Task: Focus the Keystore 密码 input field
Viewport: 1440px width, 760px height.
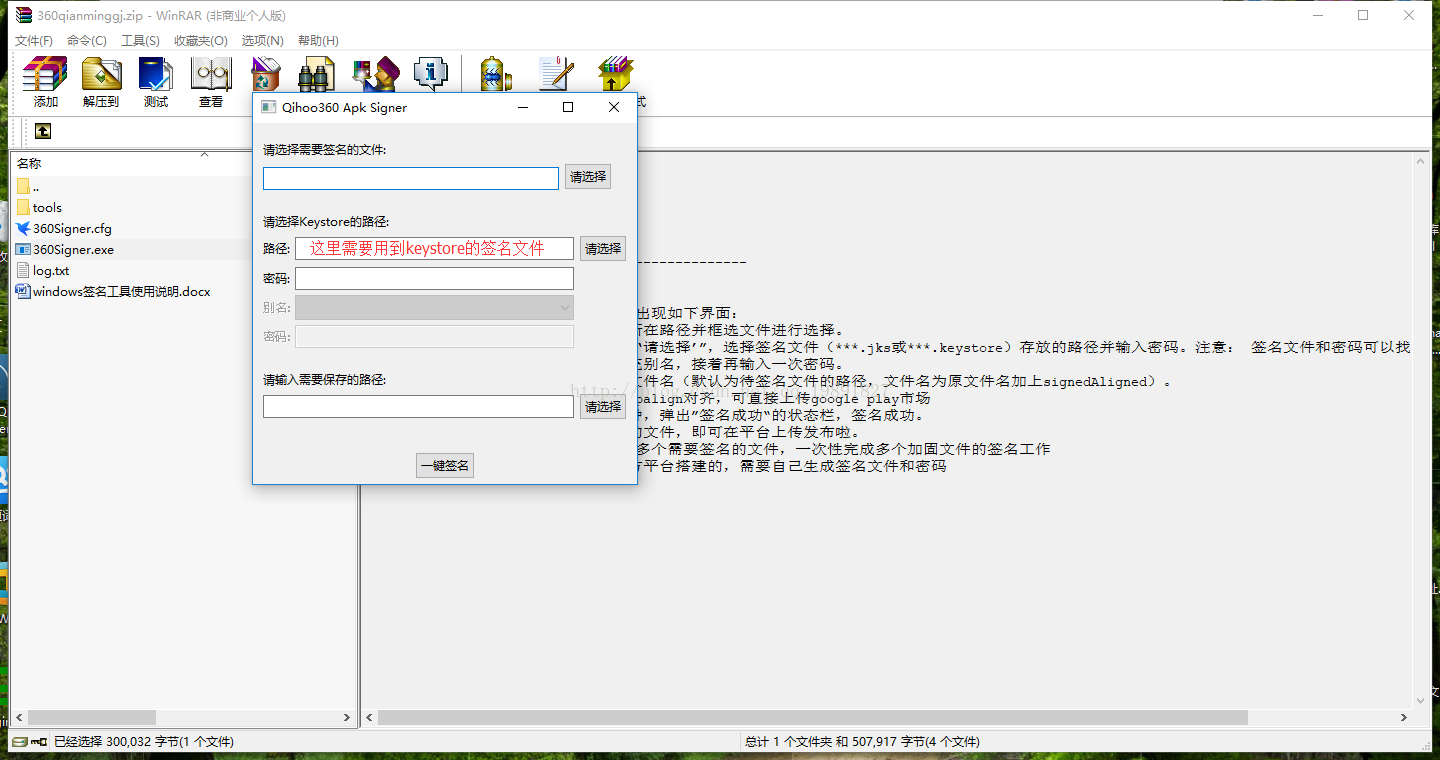Action: (434, 278)
